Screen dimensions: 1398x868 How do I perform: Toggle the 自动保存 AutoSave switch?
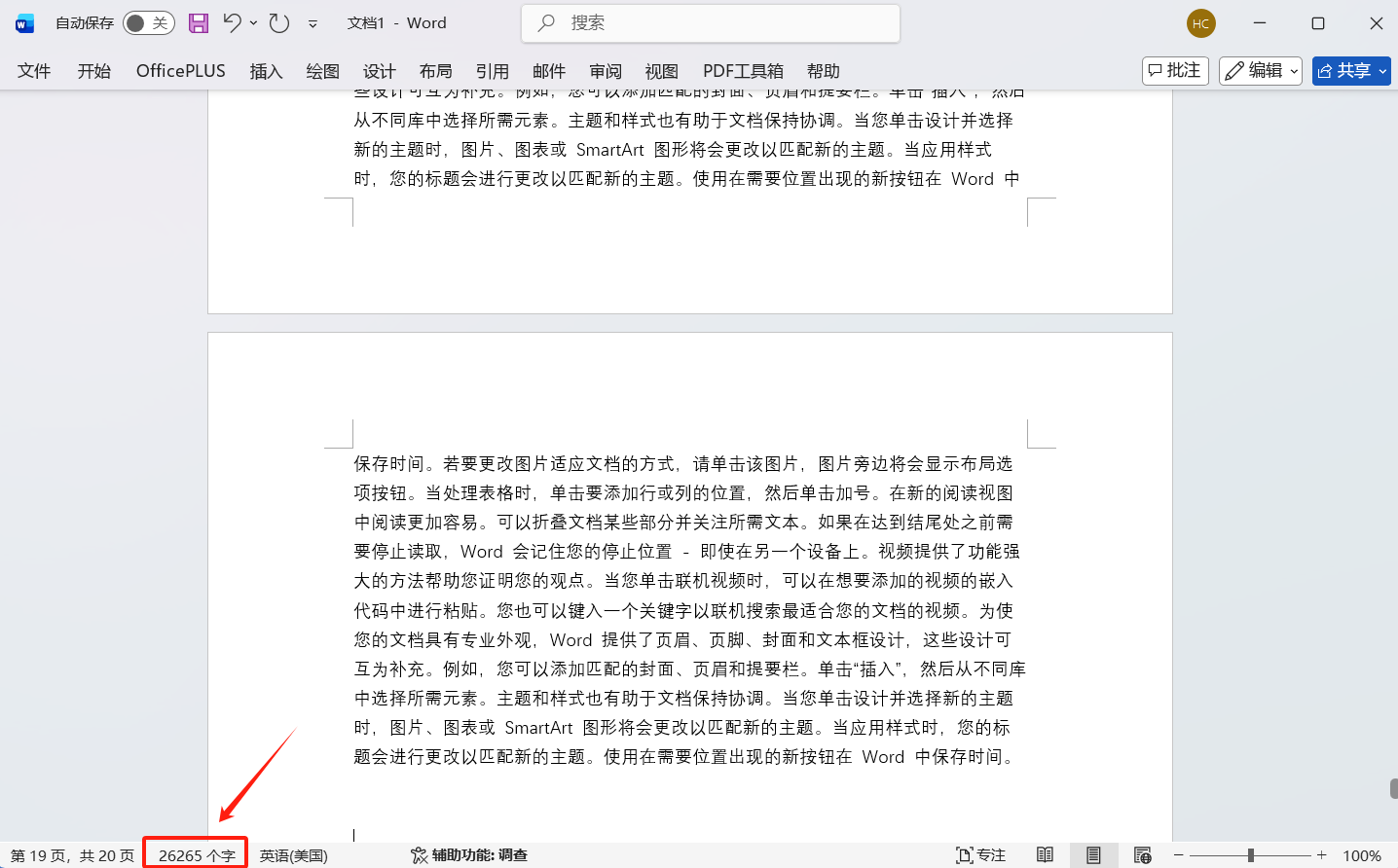pos(148,23)
